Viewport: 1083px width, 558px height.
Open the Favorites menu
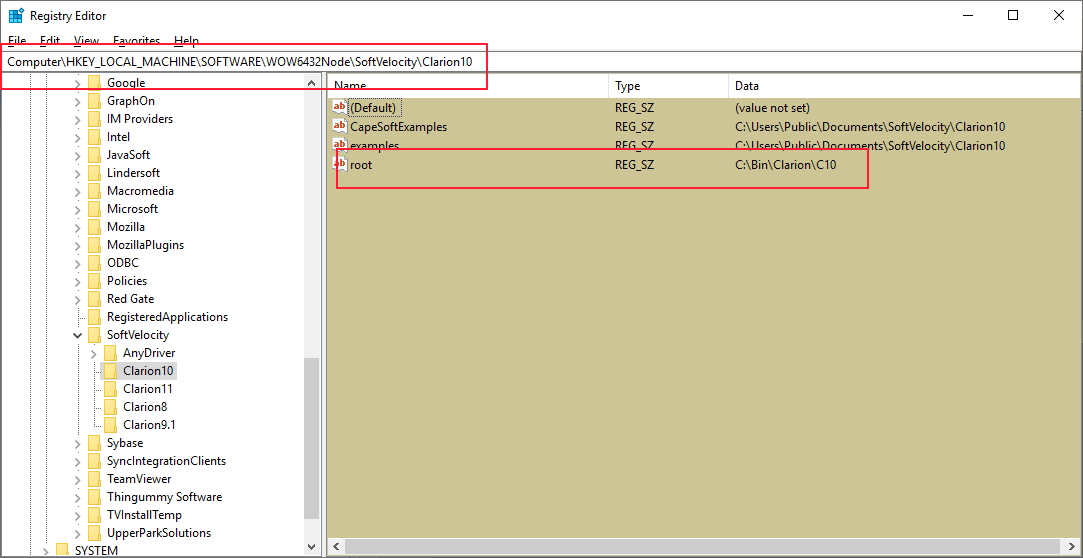[x=136, y=41]
